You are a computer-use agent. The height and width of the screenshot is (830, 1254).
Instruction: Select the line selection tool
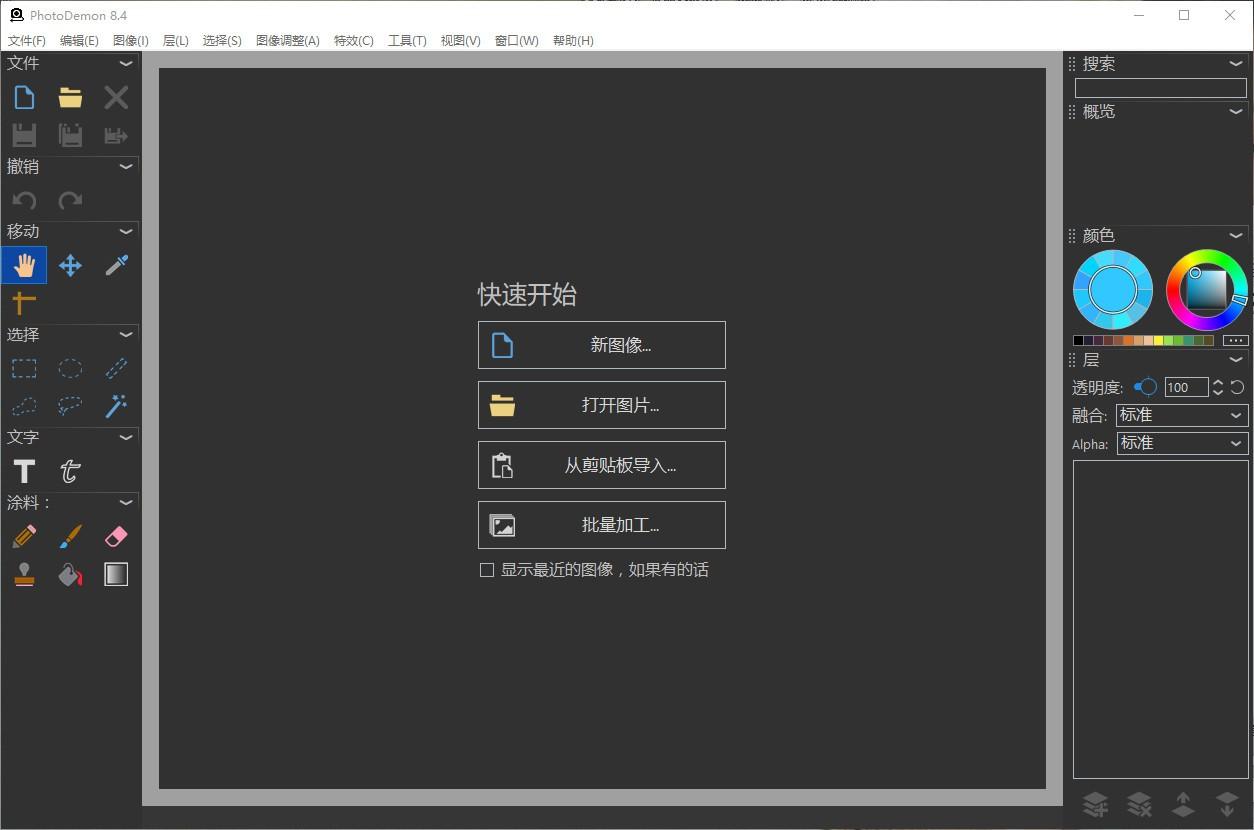[116, 368]
